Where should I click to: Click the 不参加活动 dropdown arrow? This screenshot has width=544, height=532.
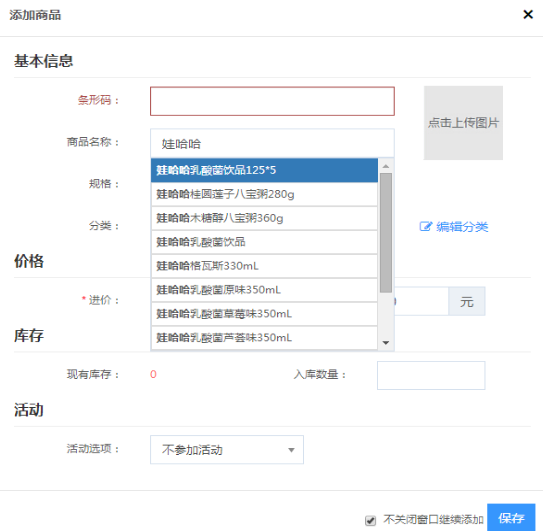[x=291, y=450]
